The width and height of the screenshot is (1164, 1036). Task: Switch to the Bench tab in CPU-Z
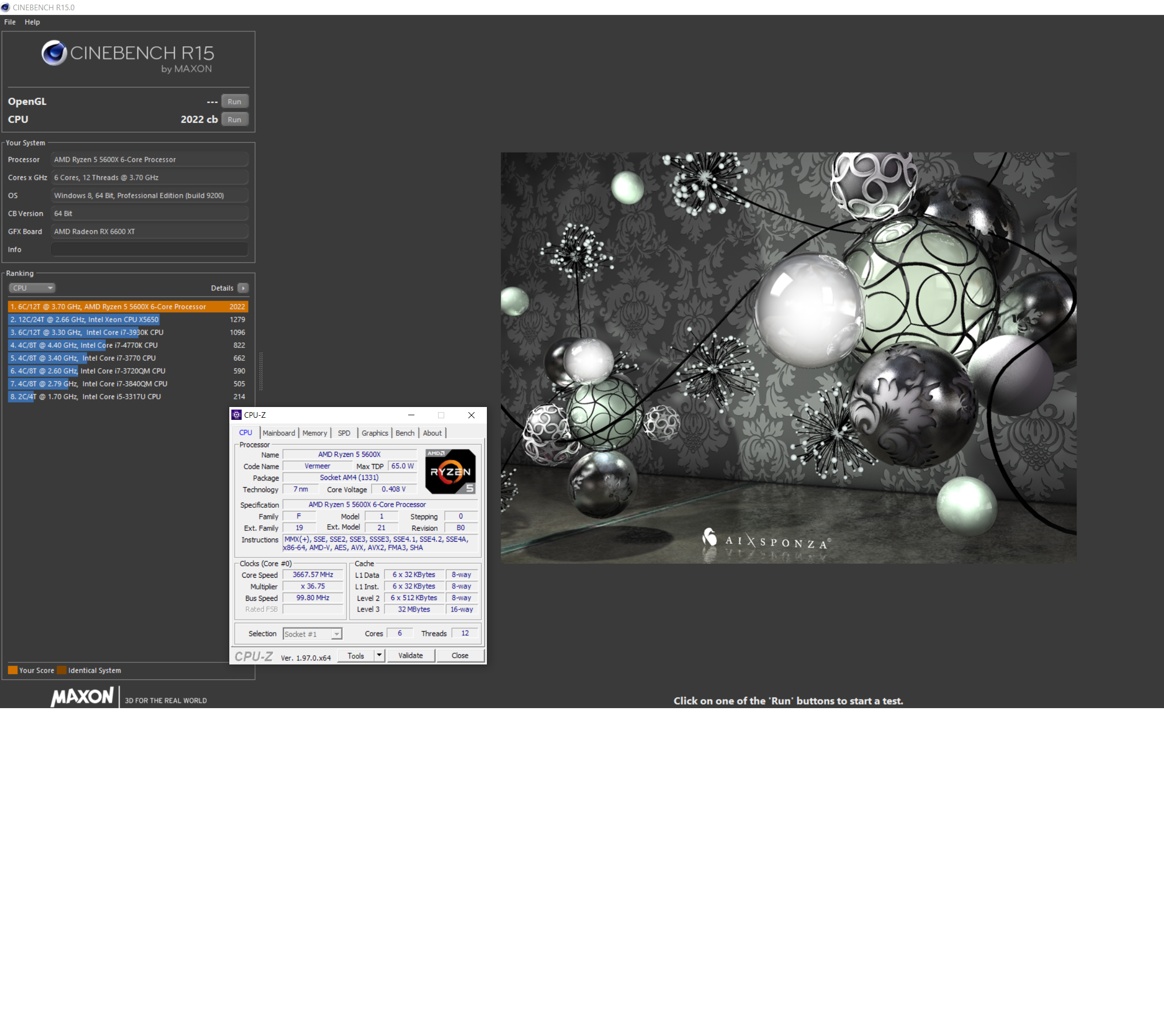tap(405, 433)
